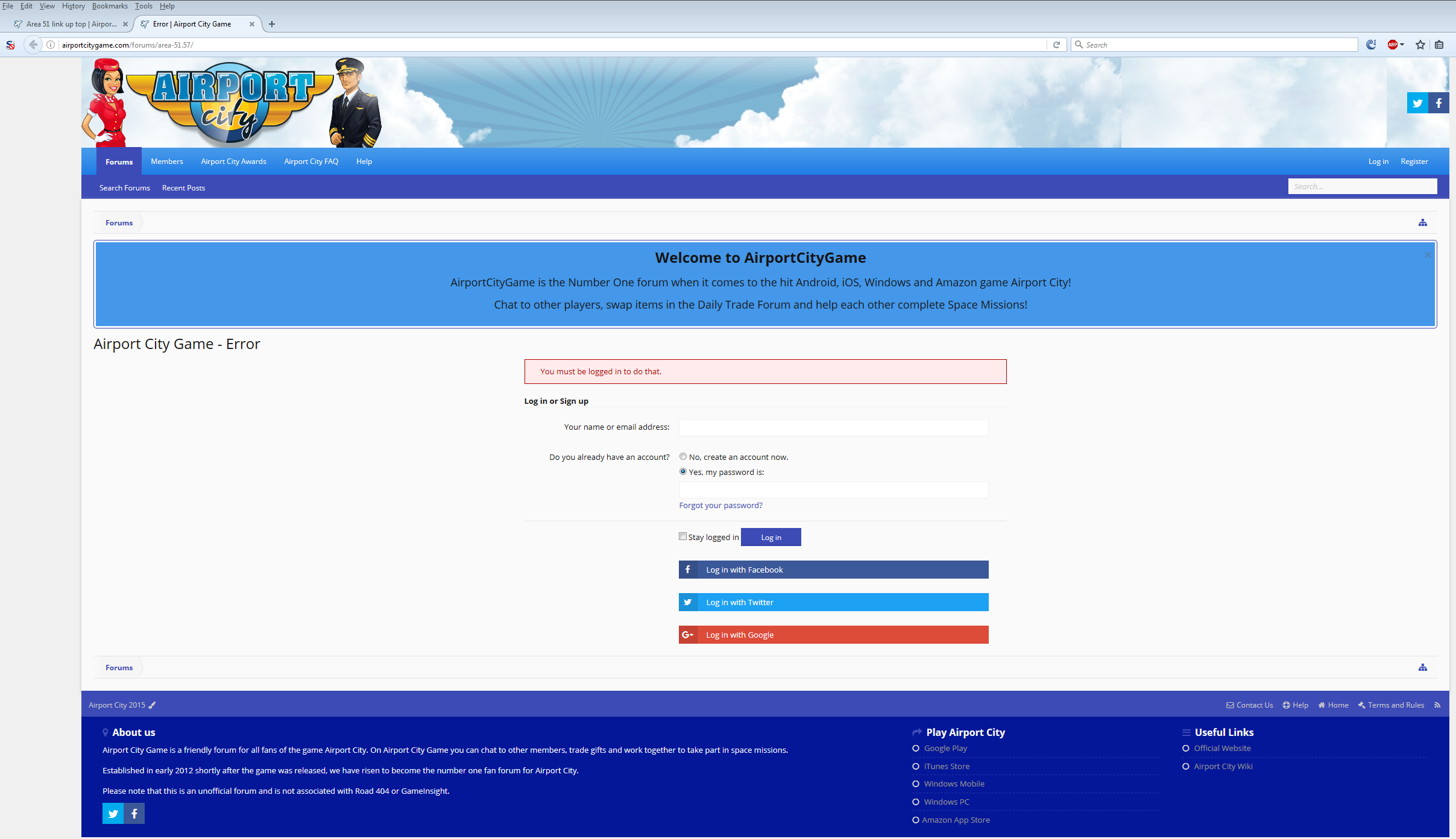
Task: Click the top Forums breadcrumb
Action: click(x=119, y=223)
